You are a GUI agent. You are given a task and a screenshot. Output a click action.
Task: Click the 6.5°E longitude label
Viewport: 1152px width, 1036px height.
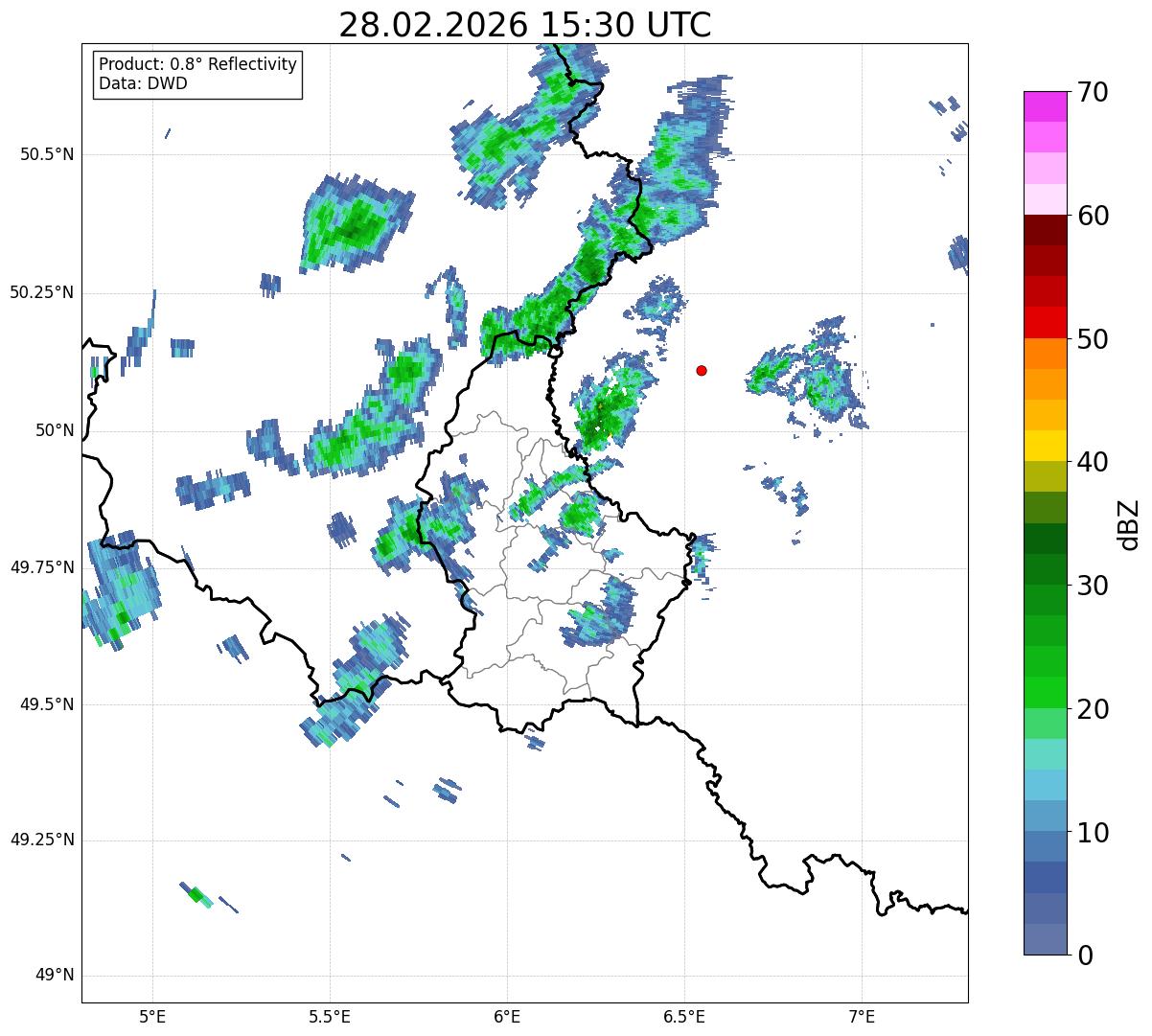click(x=684, y=1016)
